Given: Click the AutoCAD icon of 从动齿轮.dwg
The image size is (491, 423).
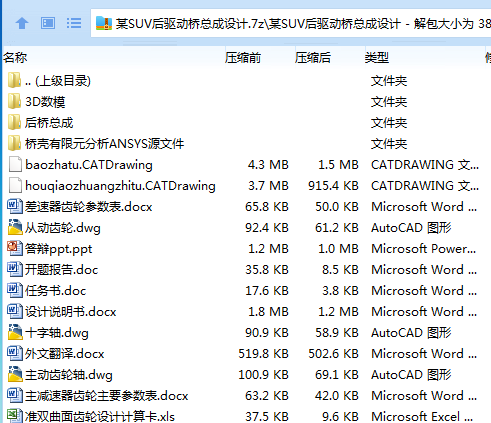Looking at the screenshot, I should click(15, 228).
